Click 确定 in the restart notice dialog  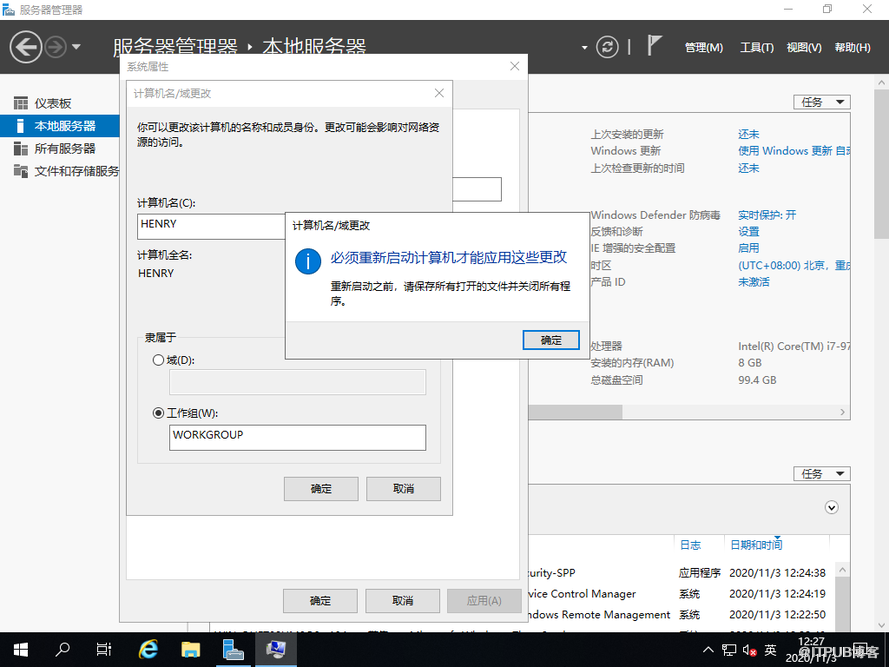point(551,340)
